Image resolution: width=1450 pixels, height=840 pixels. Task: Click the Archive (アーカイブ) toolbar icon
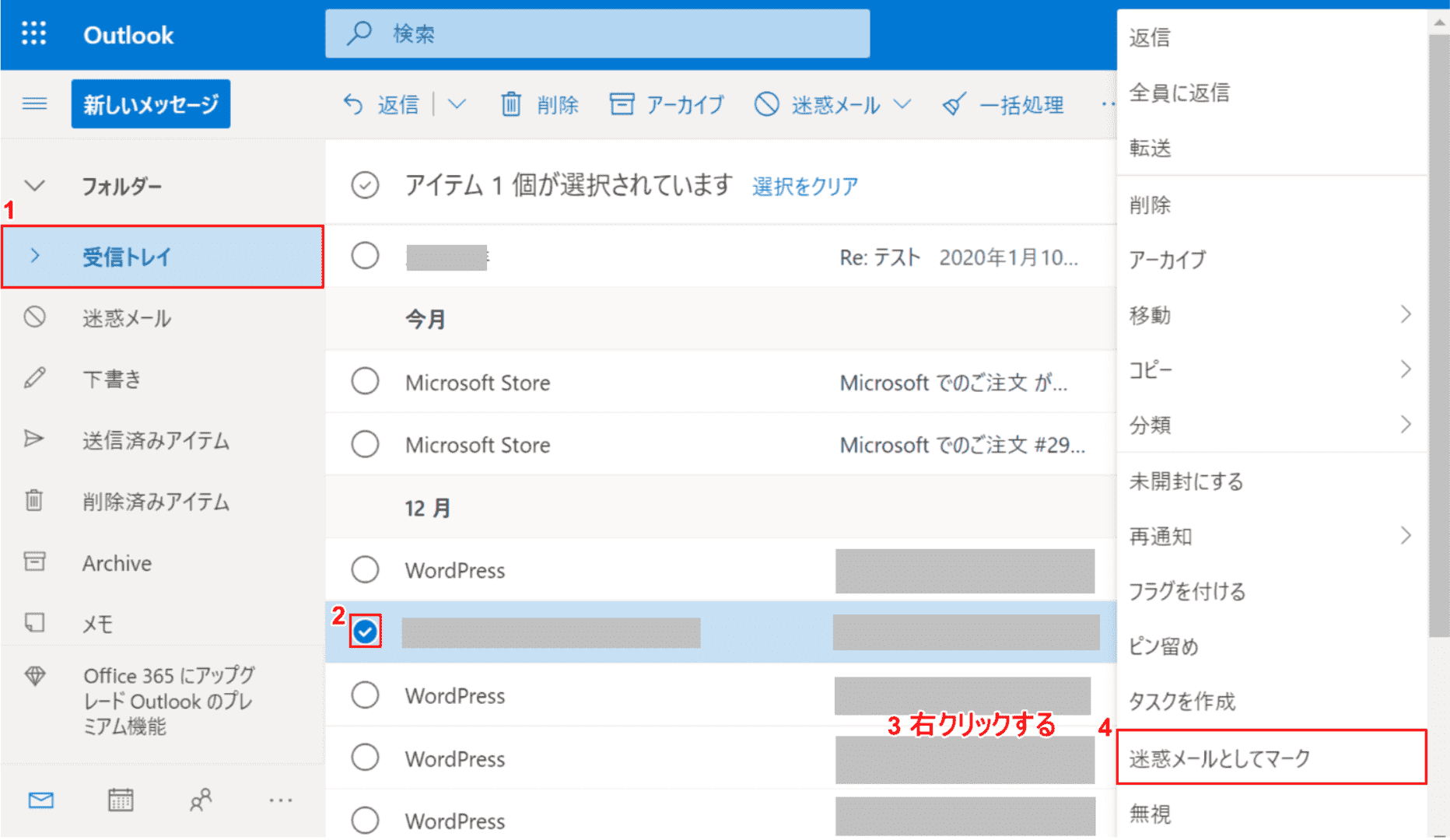point(622,104)
